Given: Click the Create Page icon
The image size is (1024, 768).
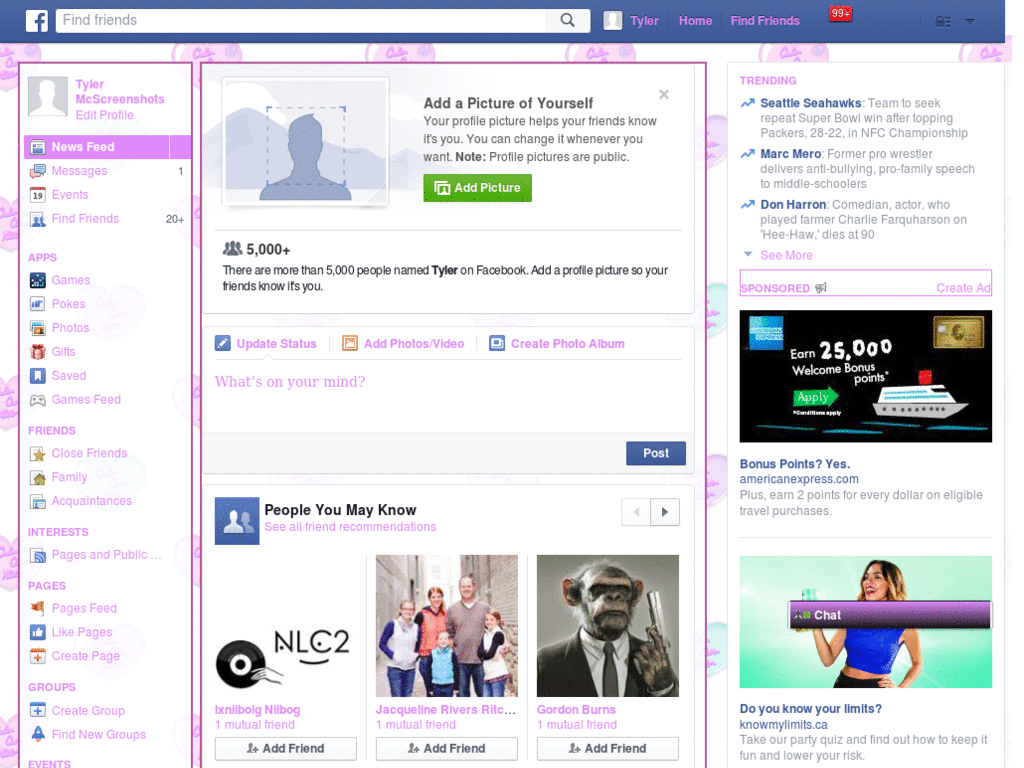Looking at the screenshot, I should point(38,656).
